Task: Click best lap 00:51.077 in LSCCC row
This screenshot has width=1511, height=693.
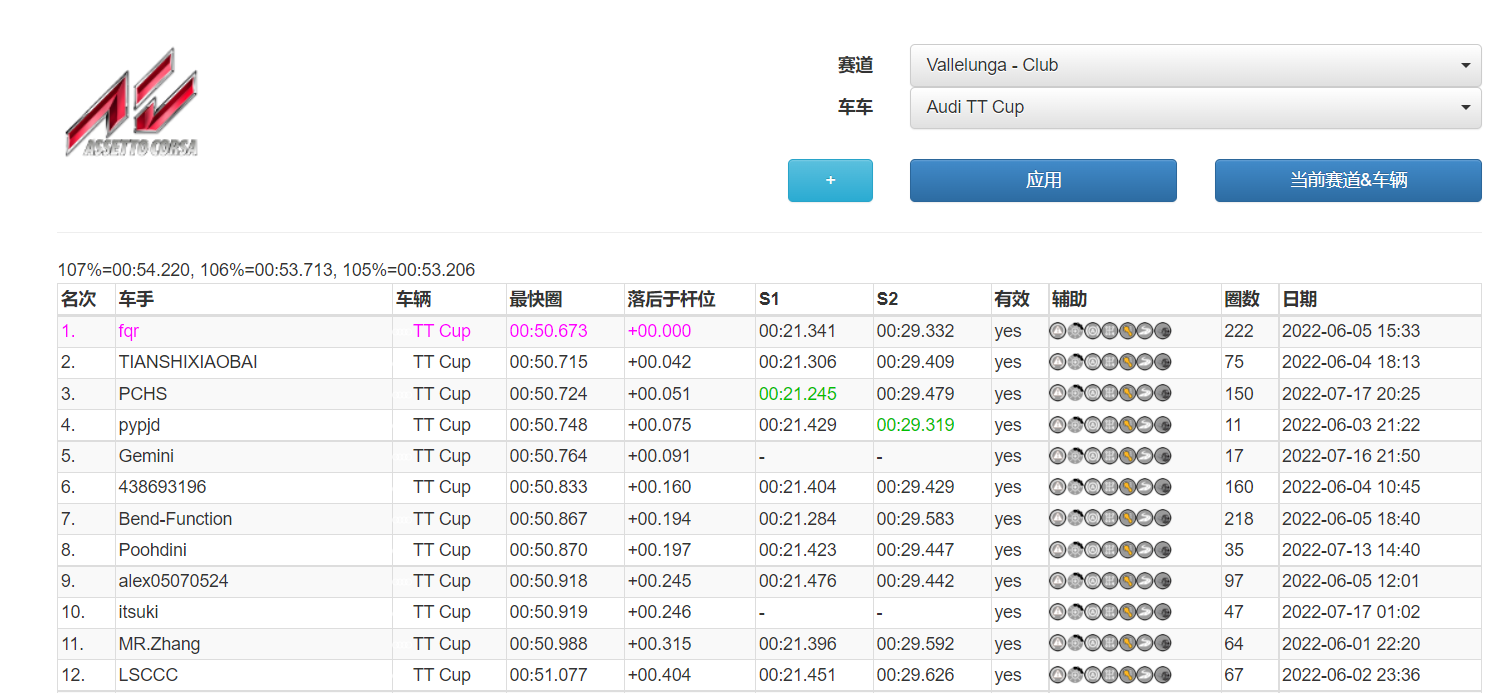Action: click(x=549, y=674)
